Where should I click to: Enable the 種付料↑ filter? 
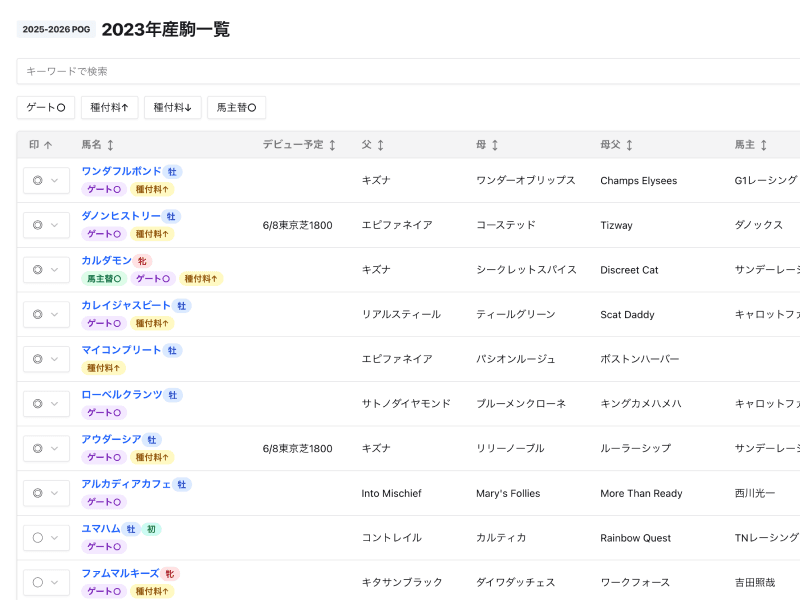109,107
